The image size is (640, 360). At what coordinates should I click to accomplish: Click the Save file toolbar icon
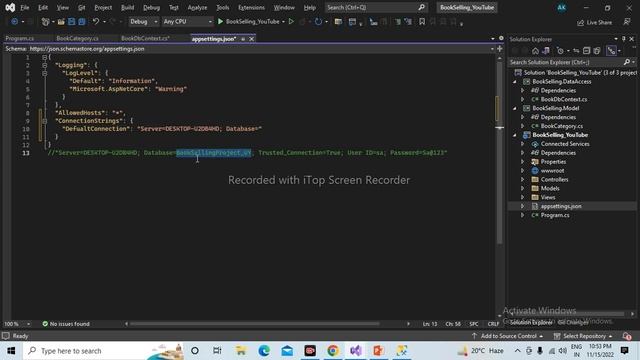point(71,22)
